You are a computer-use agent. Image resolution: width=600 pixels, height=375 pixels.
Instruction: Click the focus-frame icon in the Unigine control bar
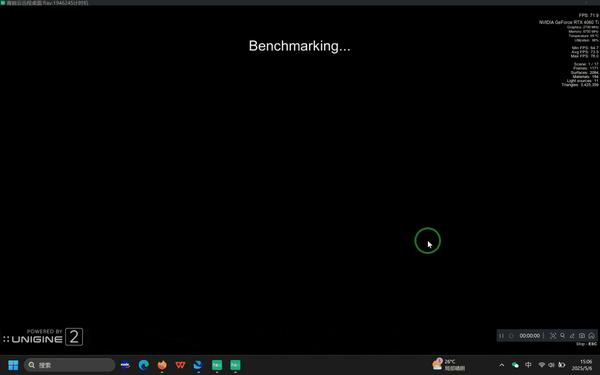tap(553, 336)
